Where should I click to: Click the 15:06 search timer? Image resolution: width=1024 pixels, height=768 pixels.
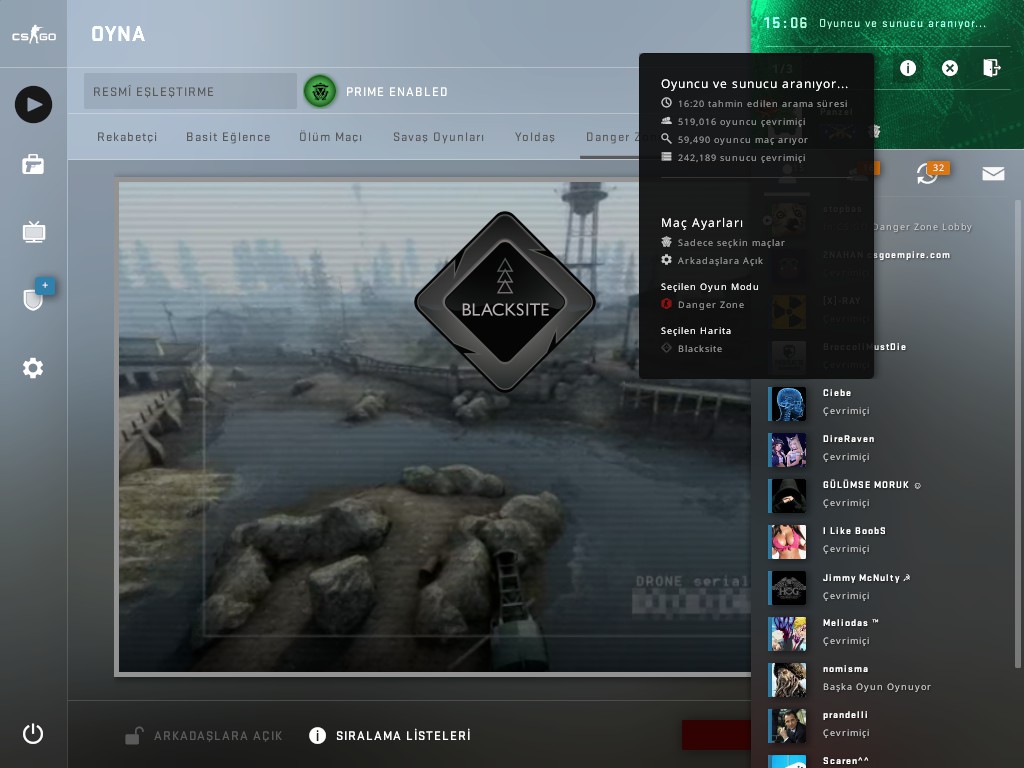[x=785, y=24]
